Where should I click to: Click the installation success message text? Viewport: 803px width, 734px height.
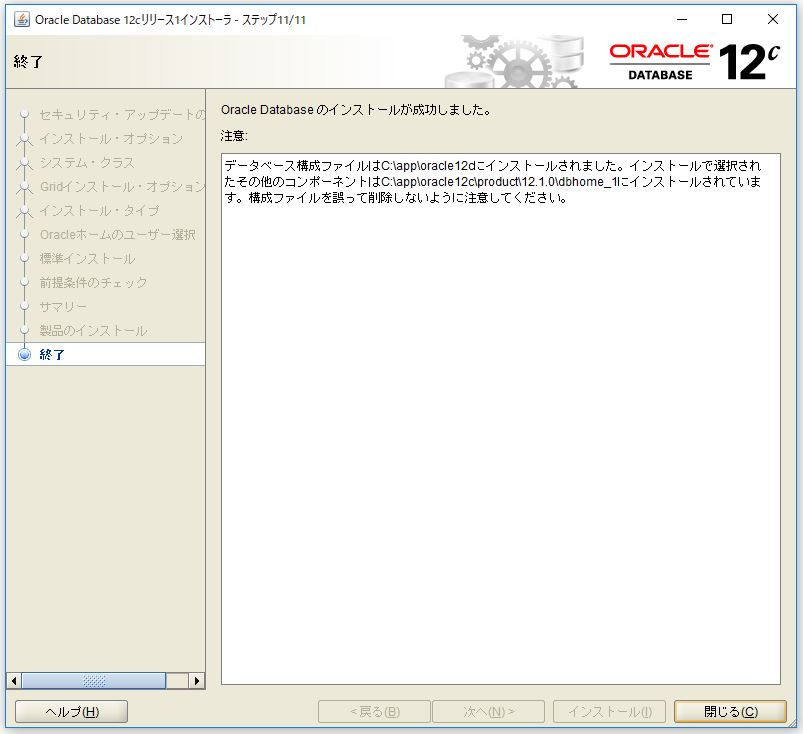[356, 110]
